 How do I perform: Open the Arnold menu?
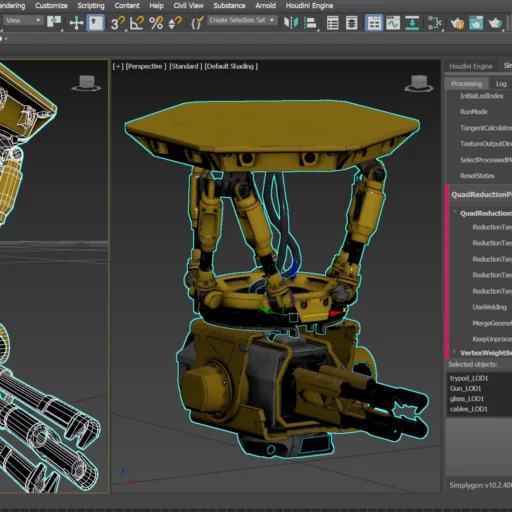click(265, 6)
